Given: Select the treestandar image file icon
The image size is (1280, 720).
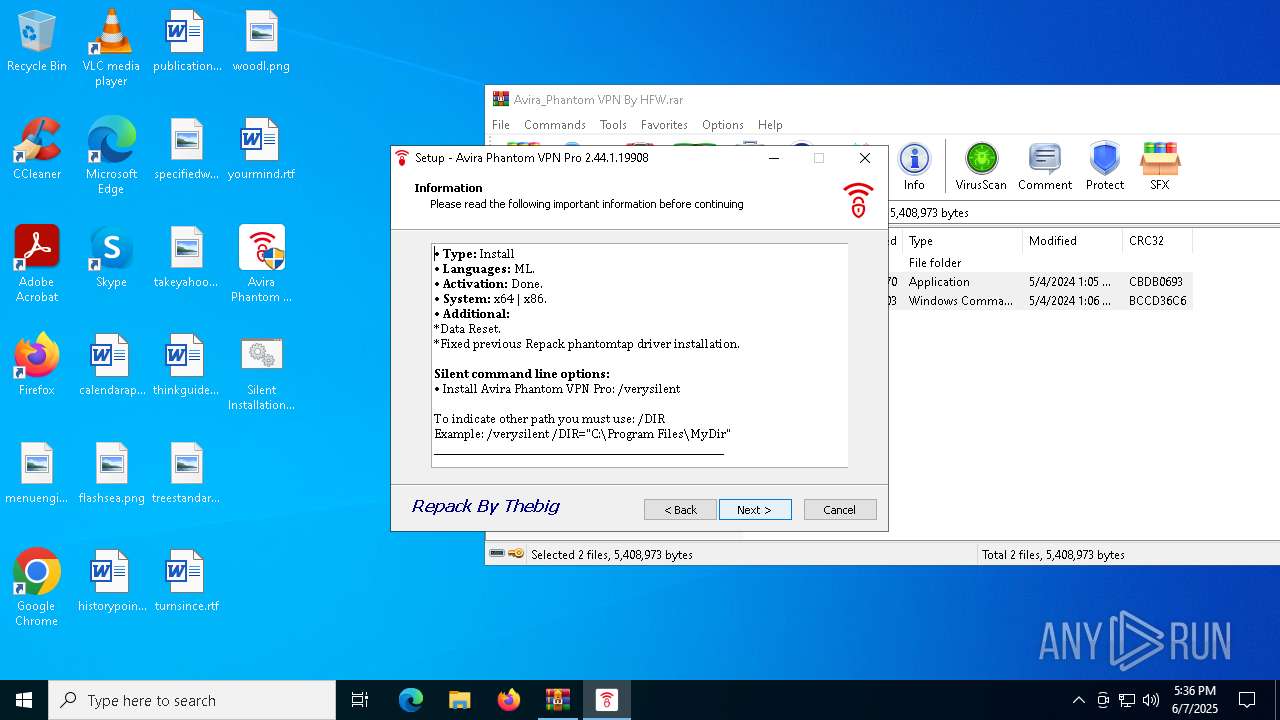Looking at the screenshot, I should pyautogui.click(x=186, y=473).
